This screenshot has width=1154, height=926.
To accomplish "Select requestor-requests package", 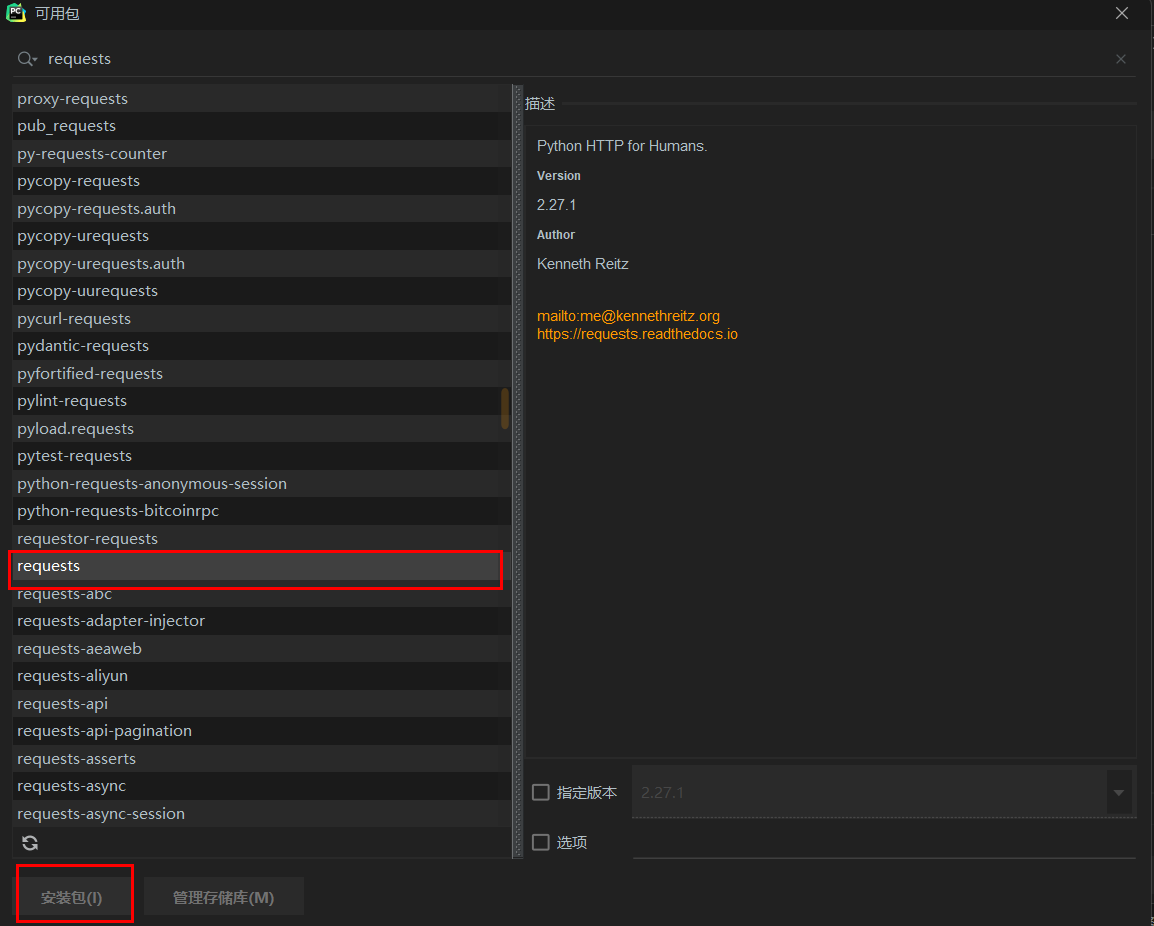I will (261, 539).
